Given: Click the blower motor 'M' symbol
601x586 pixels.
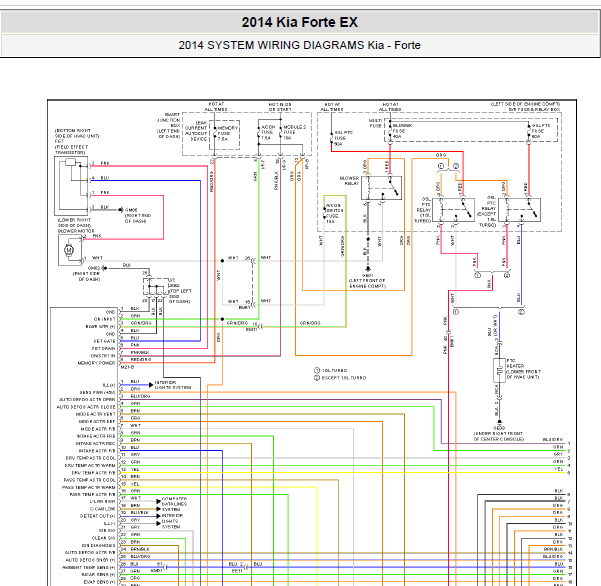Looking at the screenshot, I should tap(69, 250).
